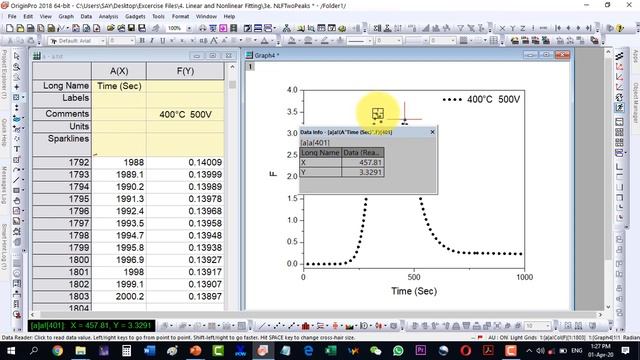Click the column plot icon in 2D graphs toolbar

306,326
